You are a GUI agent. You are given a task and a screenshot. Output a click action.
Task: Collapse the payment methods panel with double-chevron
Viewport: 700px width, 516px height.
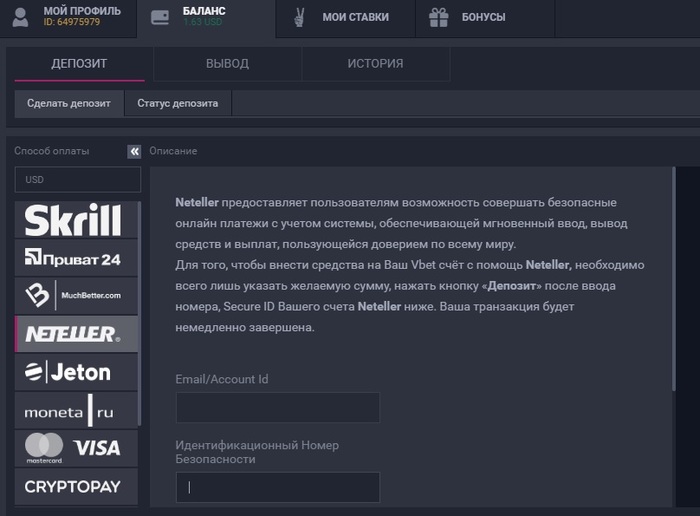click(x=134, y=152)
